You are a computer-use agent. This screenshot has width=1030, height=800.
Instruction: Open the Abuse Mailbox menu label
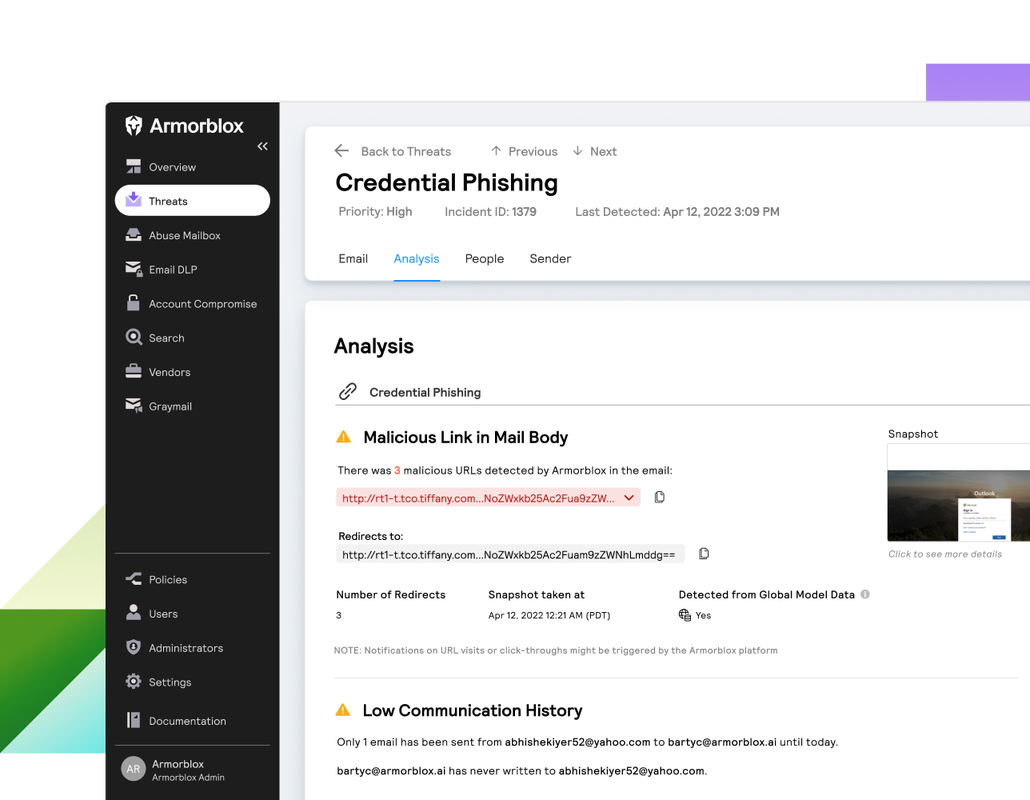pos(185,235)
